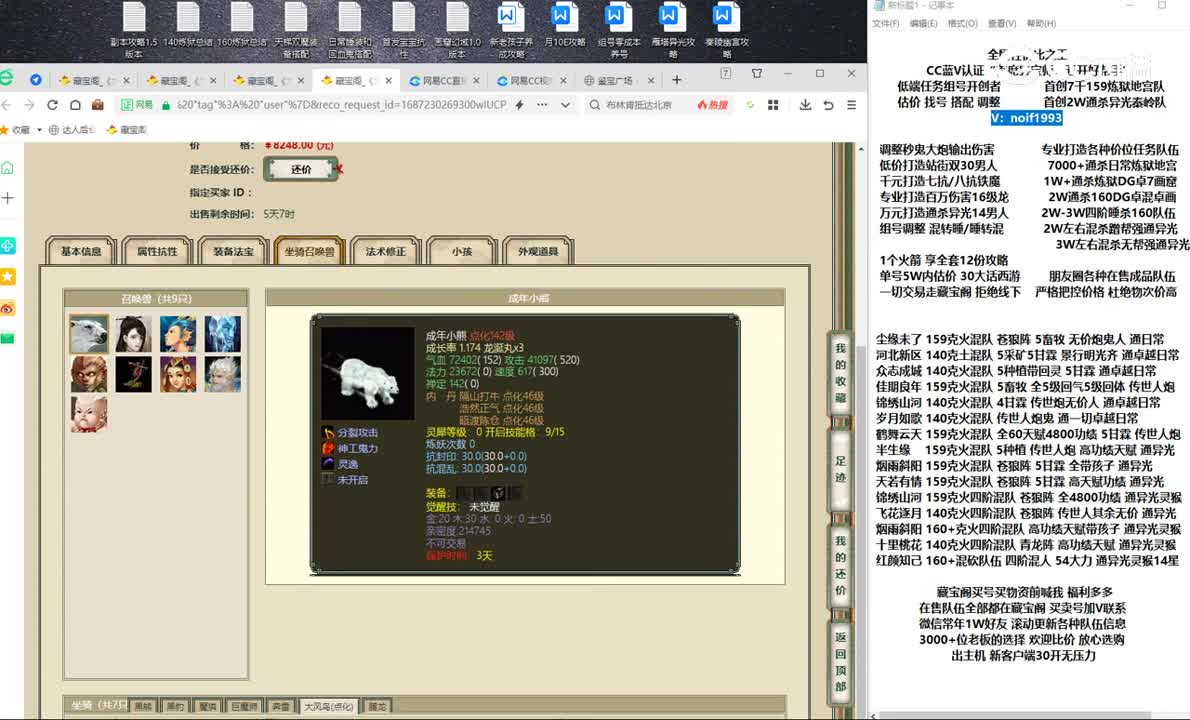
Task: Click the 返回顶部 side button
Action: [840, 662]
